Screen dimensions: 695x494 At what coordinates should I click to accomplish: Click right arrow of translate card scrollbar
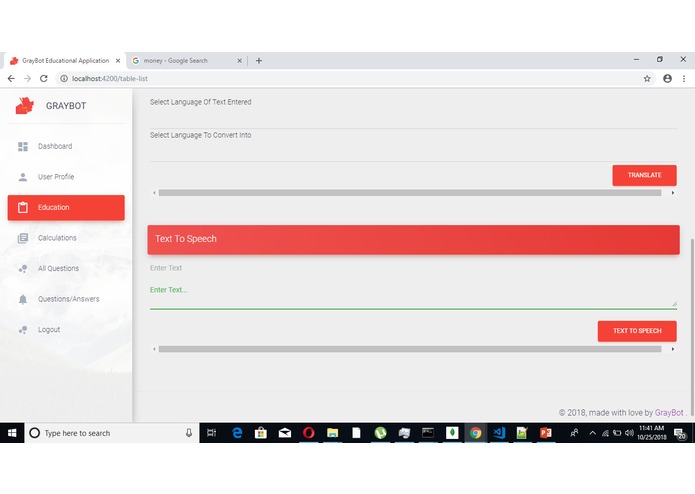click(x=673, y=193)
